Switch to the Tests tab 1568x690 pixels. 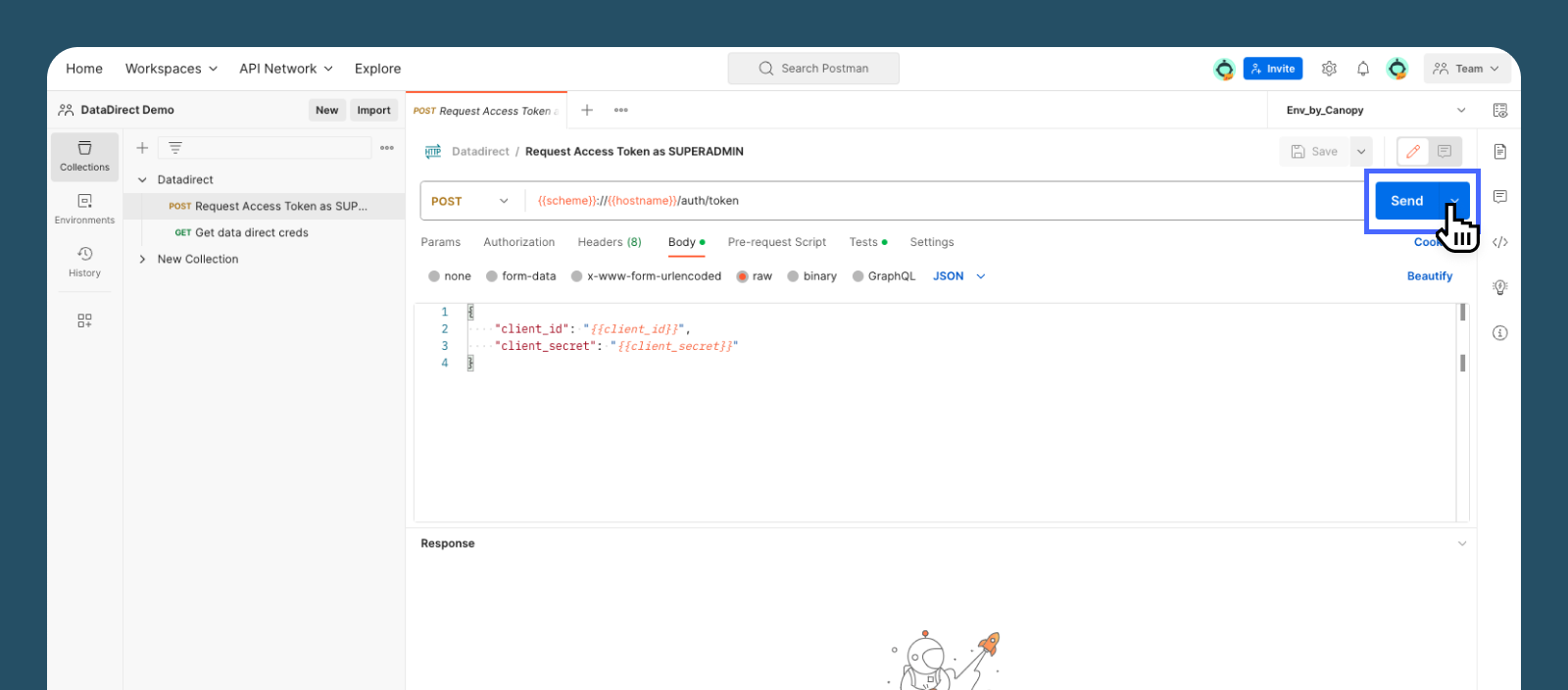[x=868, y=242]
